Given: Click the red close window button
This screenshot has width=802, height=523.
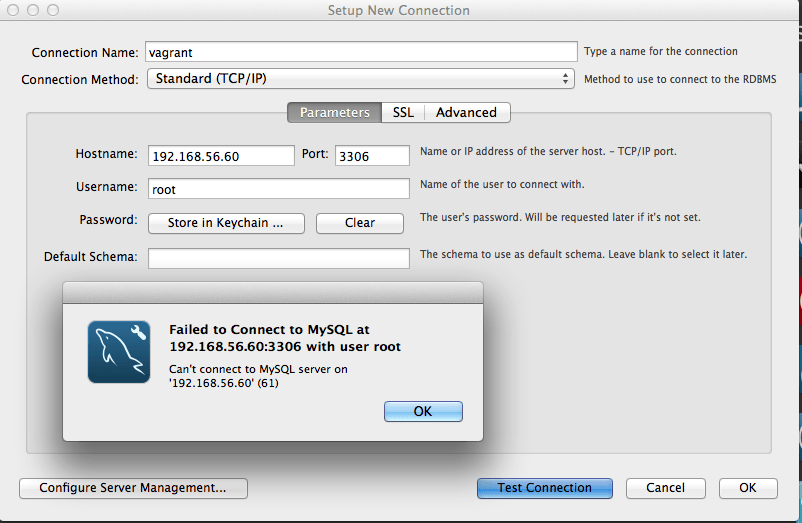Looking at the screenshot, I should coord(14,10).
